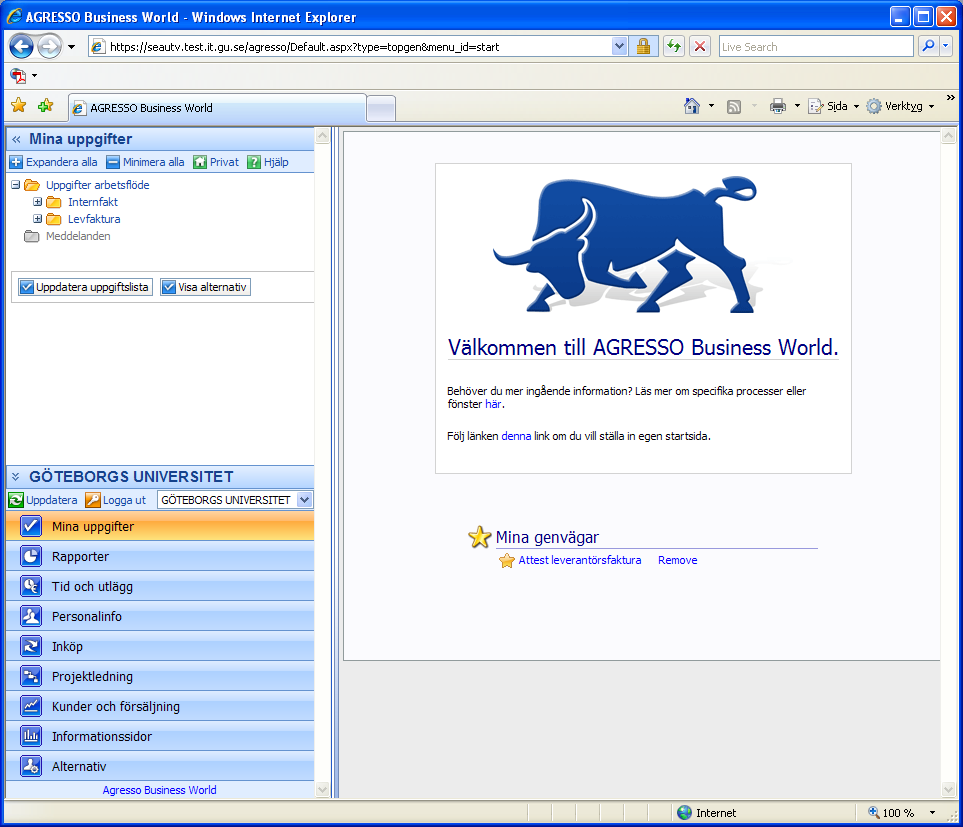This screenshot has width=963, height=827.
Task: Print the page with the printer icon
Action: [x=778, y=106]
